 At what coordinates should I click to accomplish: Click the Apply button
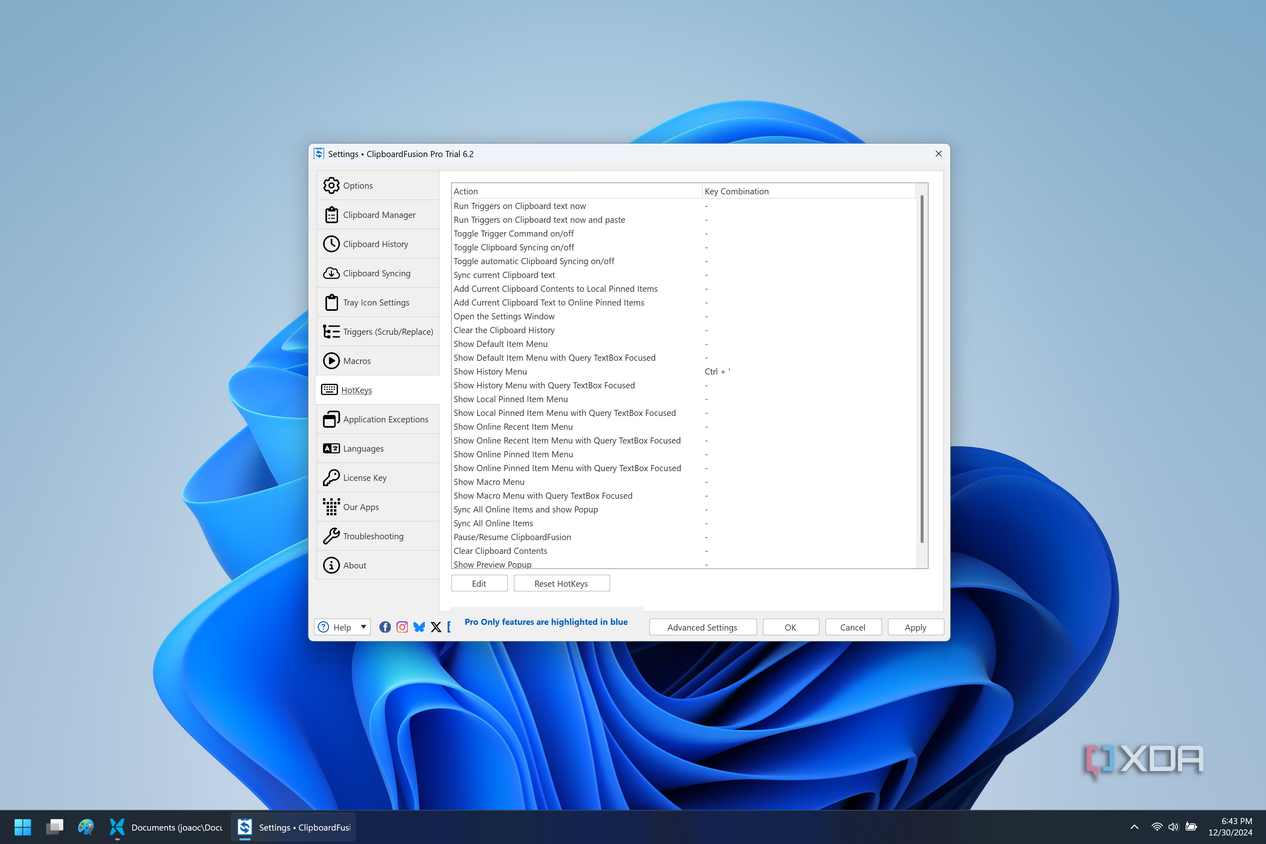point(915,627)
